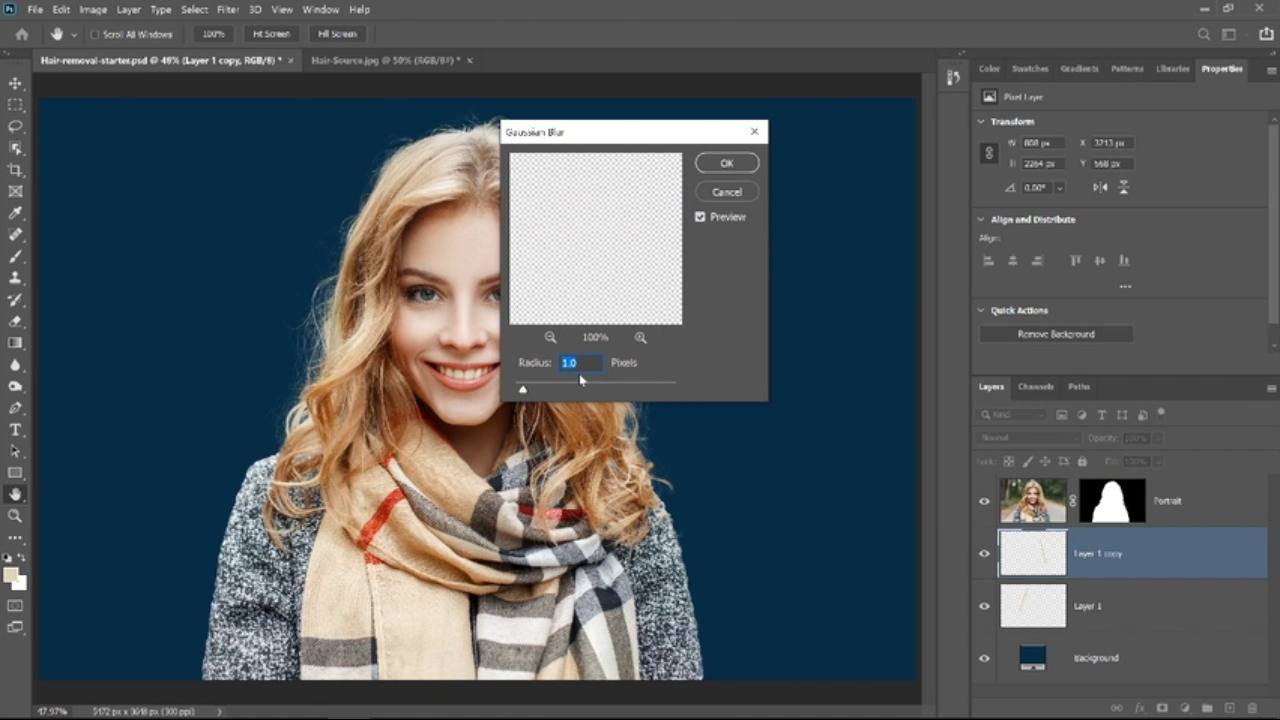Select the Crop tool
This screenshot has width=1280, height=720.
(15, 170)
